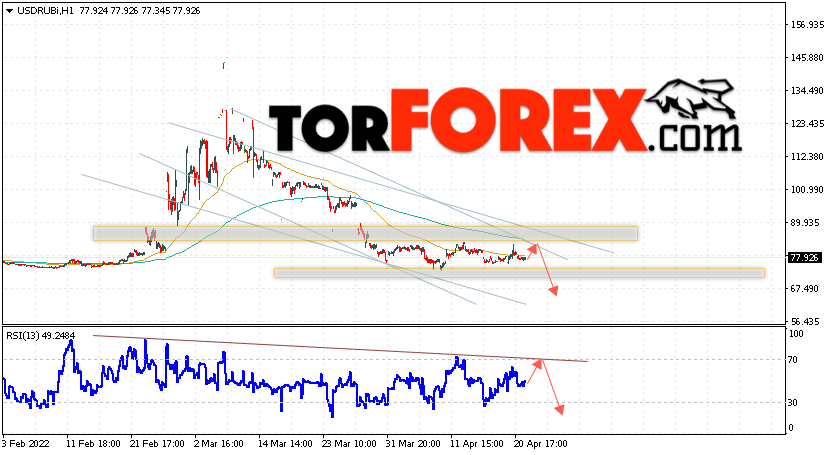Click the 56.435 price axis value
Viewport: 826px width, 455px height.
tap(805, 322)
